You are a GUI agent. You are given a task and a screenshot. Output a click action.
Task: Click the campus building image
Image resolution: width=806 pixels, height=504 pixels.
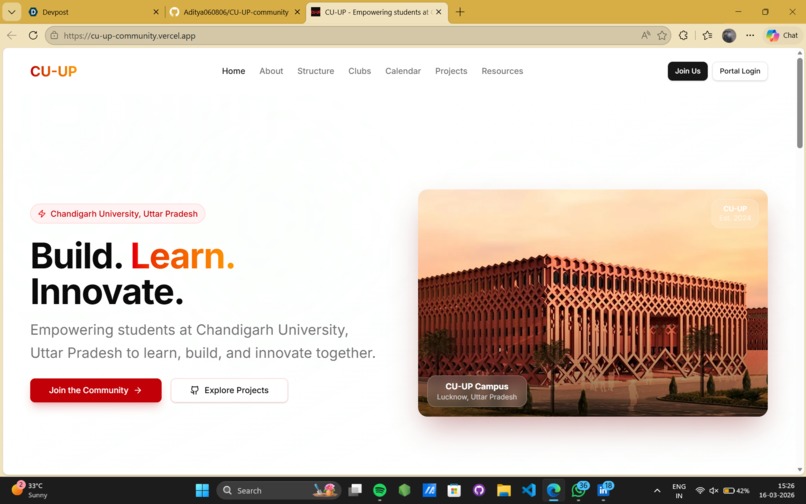click(x=593, y=303)
